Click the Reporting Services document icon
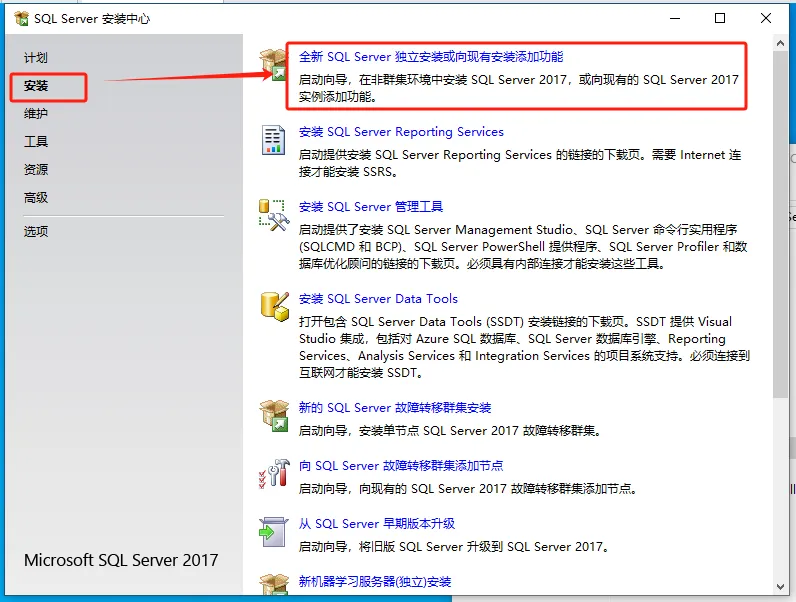The height and width of the screenshot is (602, 796). [x=273, y=140]
